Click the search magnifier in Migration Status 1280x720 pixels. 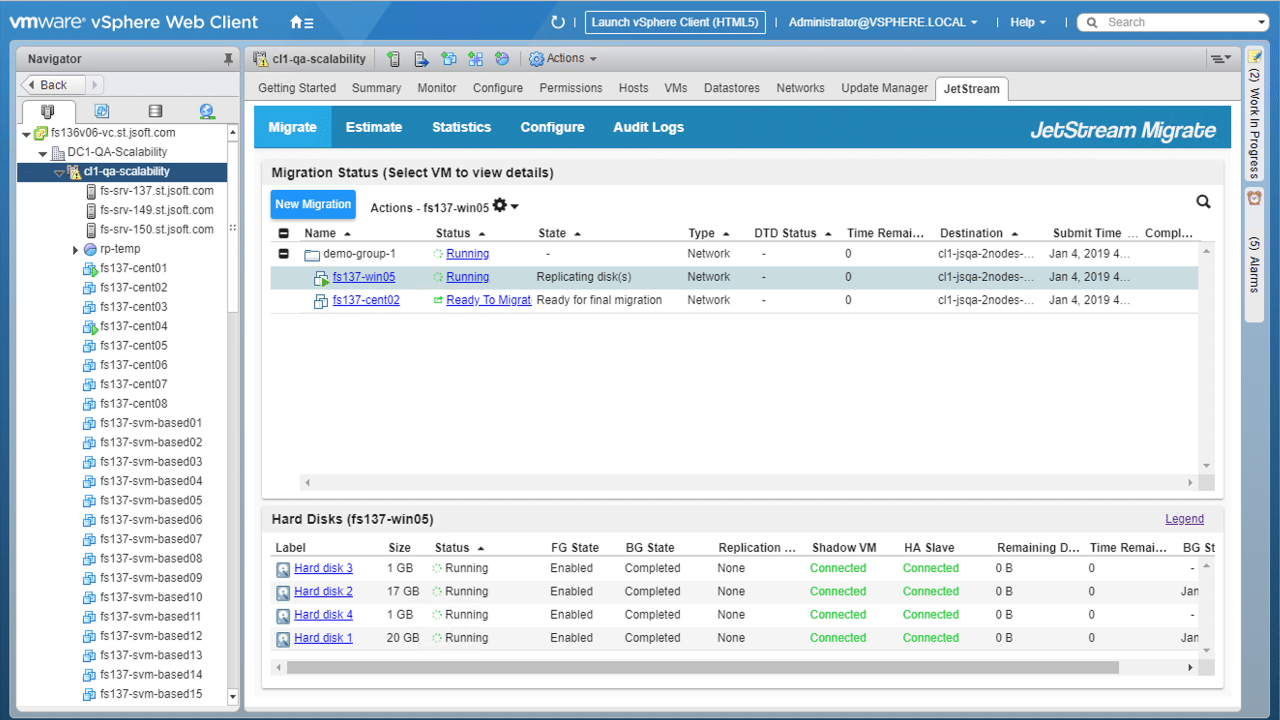(x=1203, y=202)
